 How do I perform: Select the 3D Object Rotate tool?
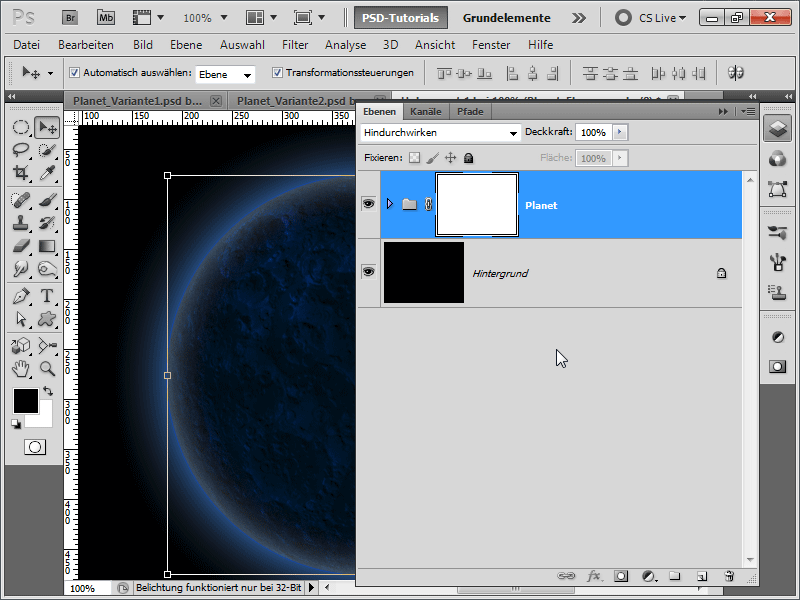pos(20,345)
